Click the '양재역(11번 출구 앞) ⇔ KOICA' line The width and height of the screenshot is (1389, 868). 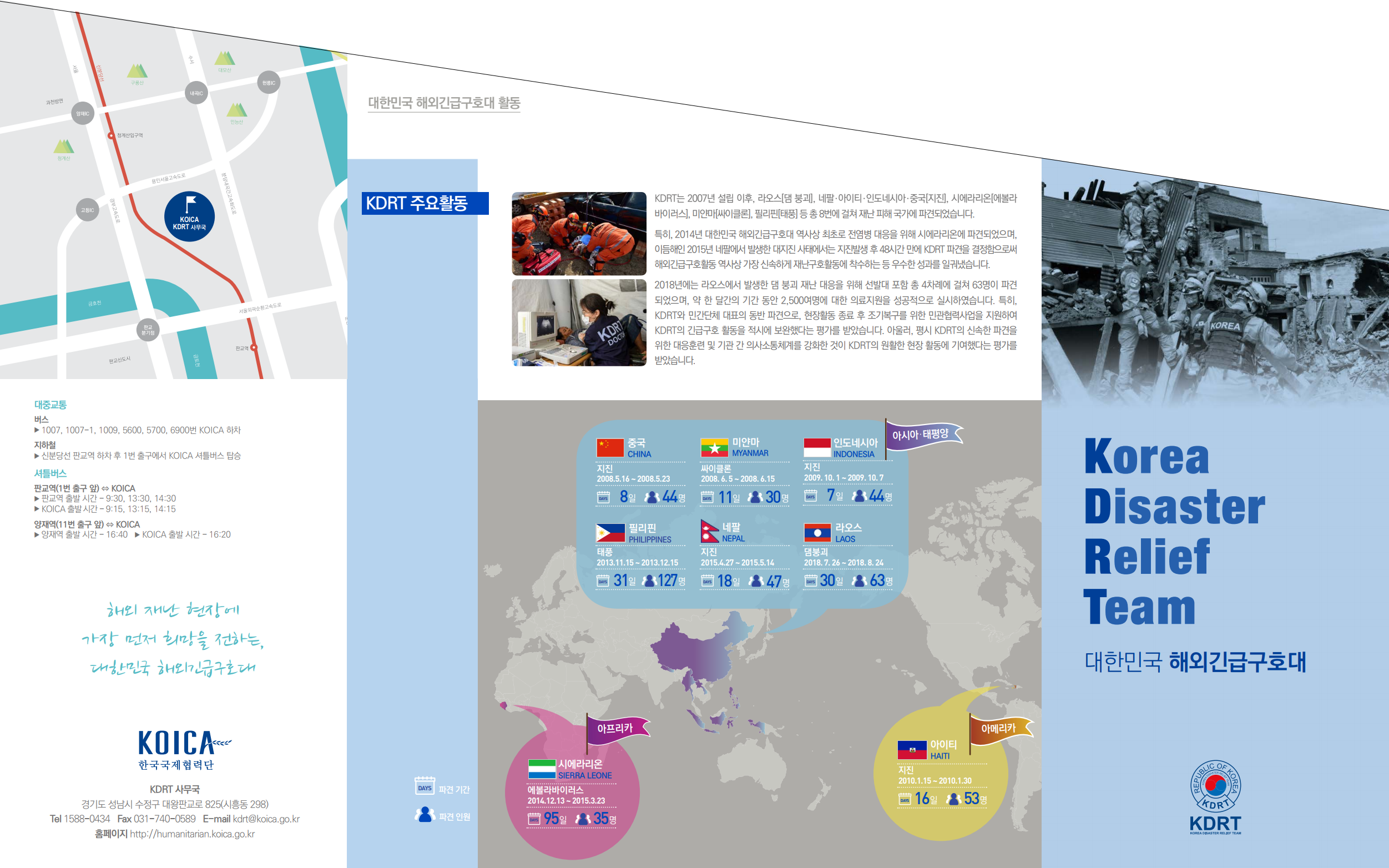pyautogui.click(x=87, y=524)
